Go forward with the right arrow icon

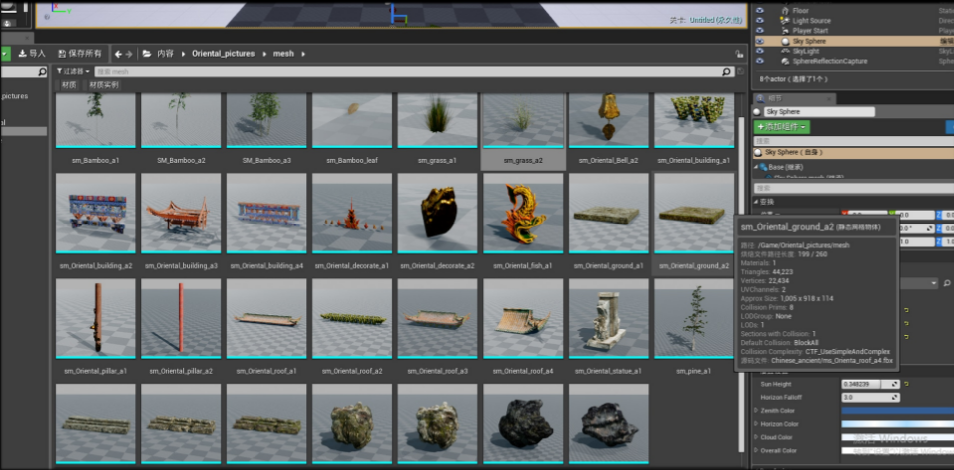click(x=128, y=54)
